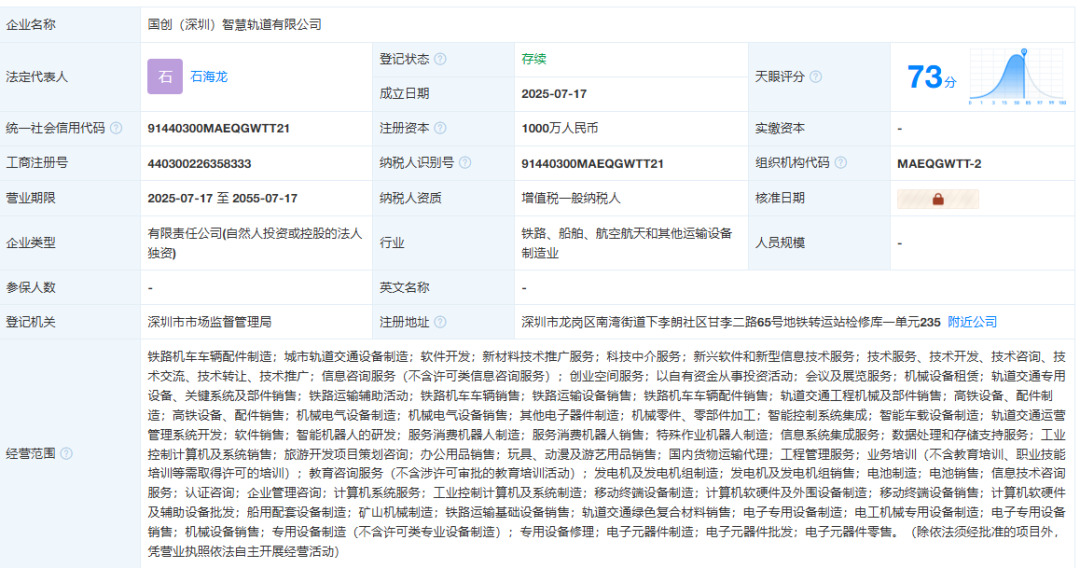The image size is (1080, 568).
Task: Click help icon next to 天眼评分
Action: pos(816,76)
